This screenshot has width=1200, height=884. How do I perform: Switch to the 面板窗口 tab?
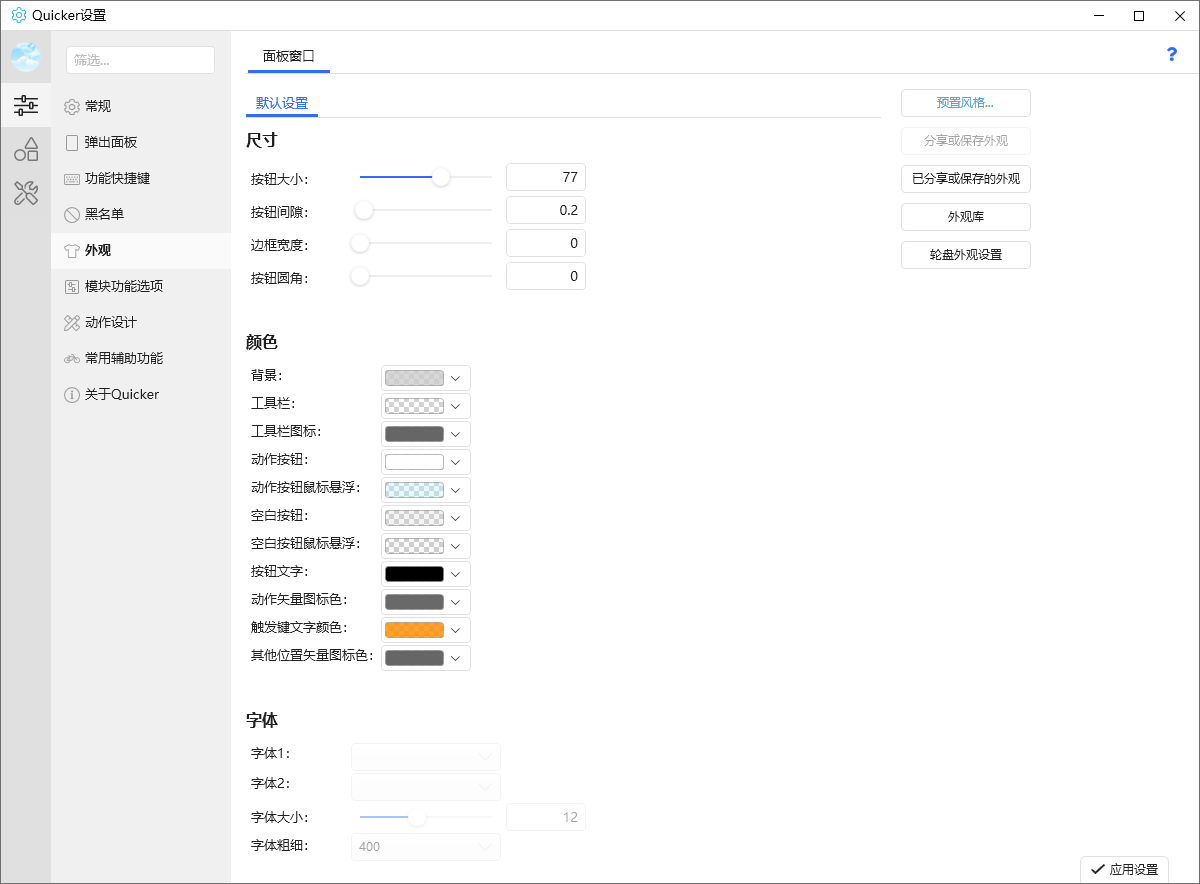pyautogui.click(x=288, y=56)
